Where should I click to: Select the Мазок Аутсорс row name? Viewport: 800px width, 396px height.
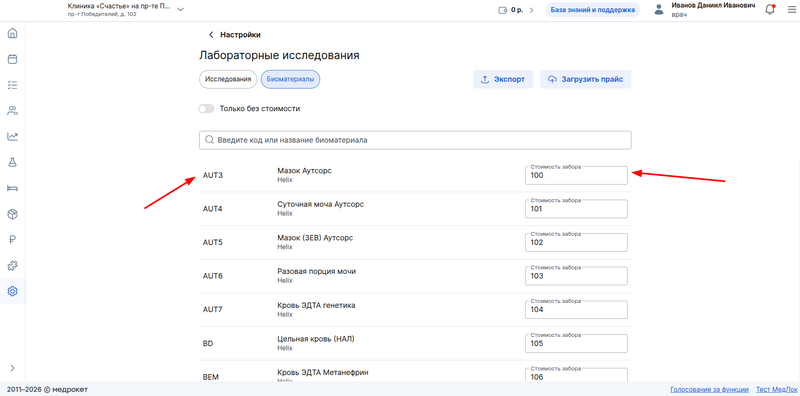[305, 171]
